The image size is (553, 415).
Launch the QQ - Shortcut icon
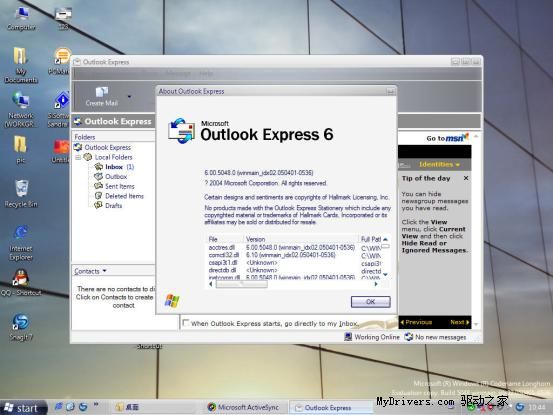(x=21, y=282)
